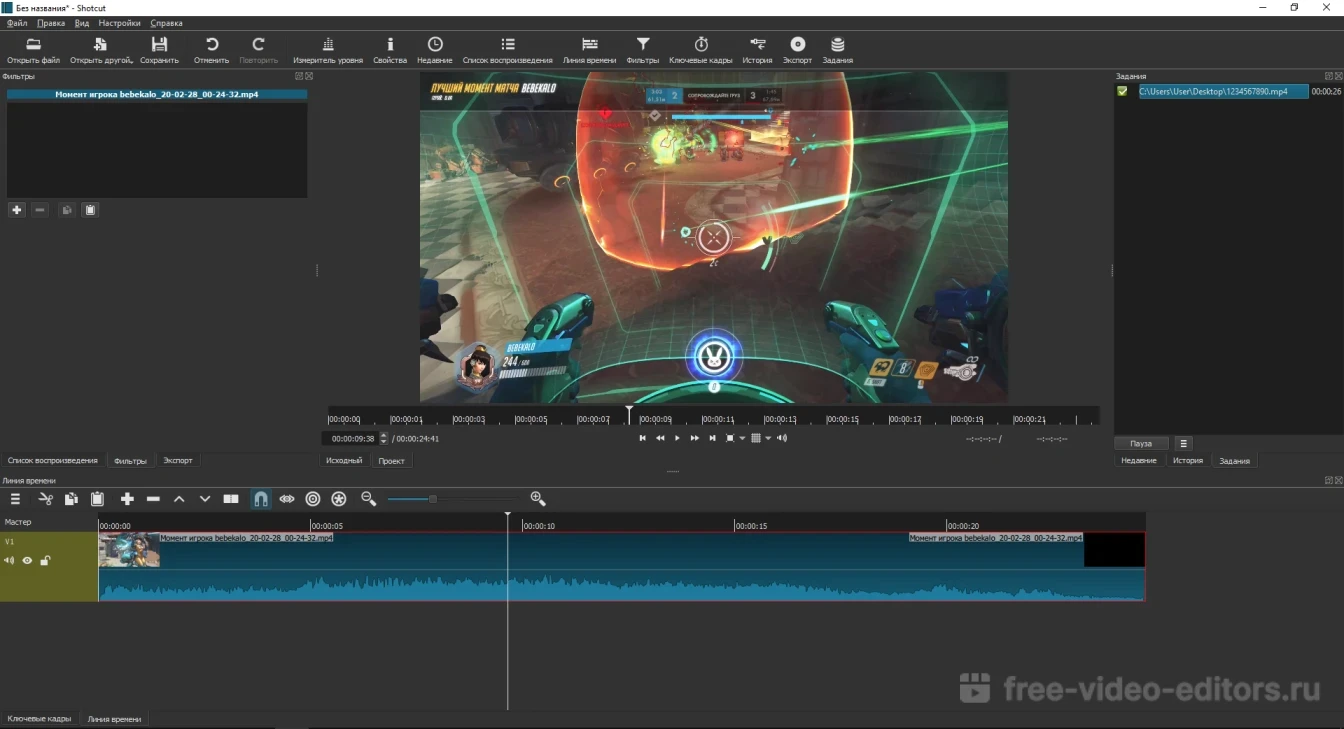Switch to Проект player tab

[391, 461]
